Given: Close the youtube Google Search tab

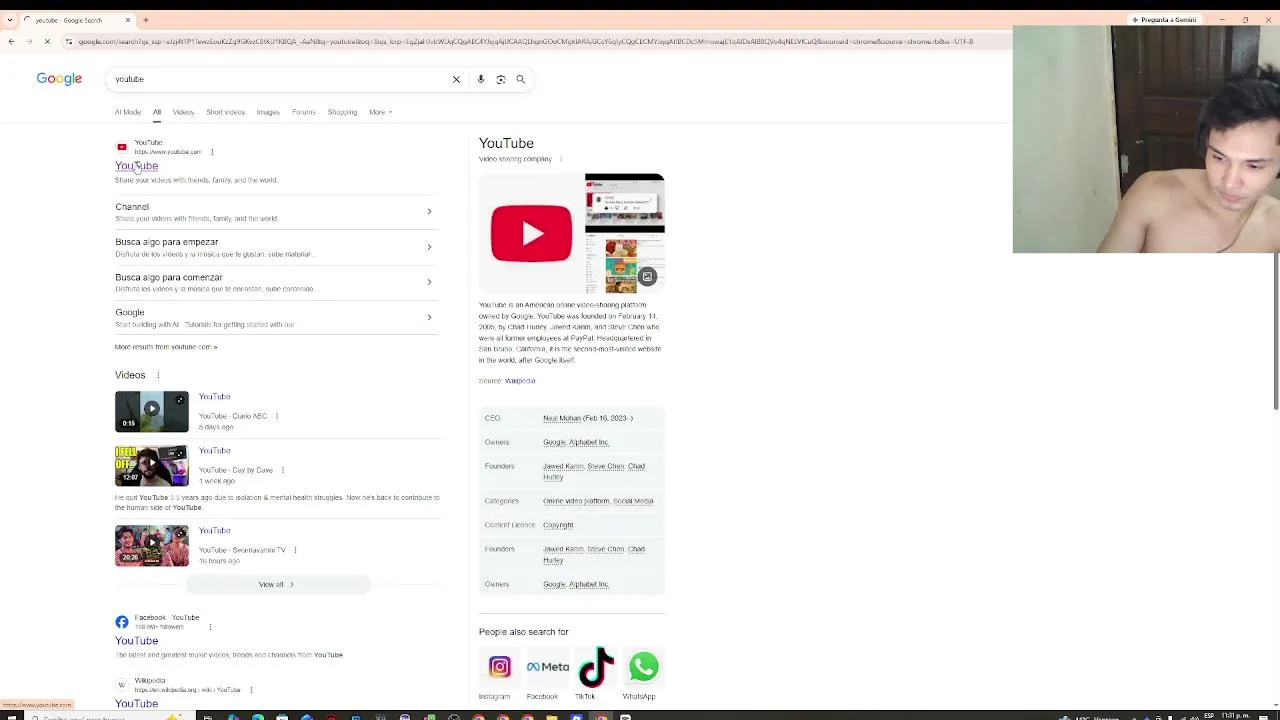Looking at the screenshot, I should (x=128, y=20).
